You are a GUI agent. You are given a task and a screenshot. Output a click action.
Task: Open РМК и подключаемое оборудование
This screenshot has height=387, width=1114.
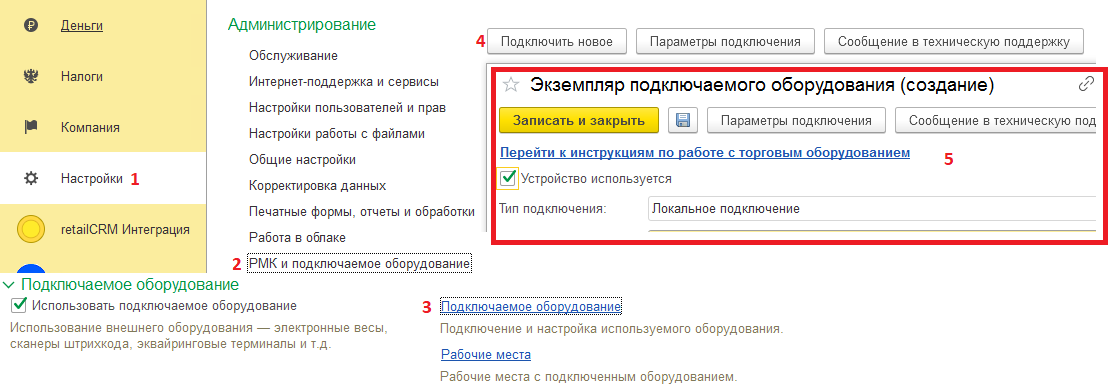[x=359, y=264]
